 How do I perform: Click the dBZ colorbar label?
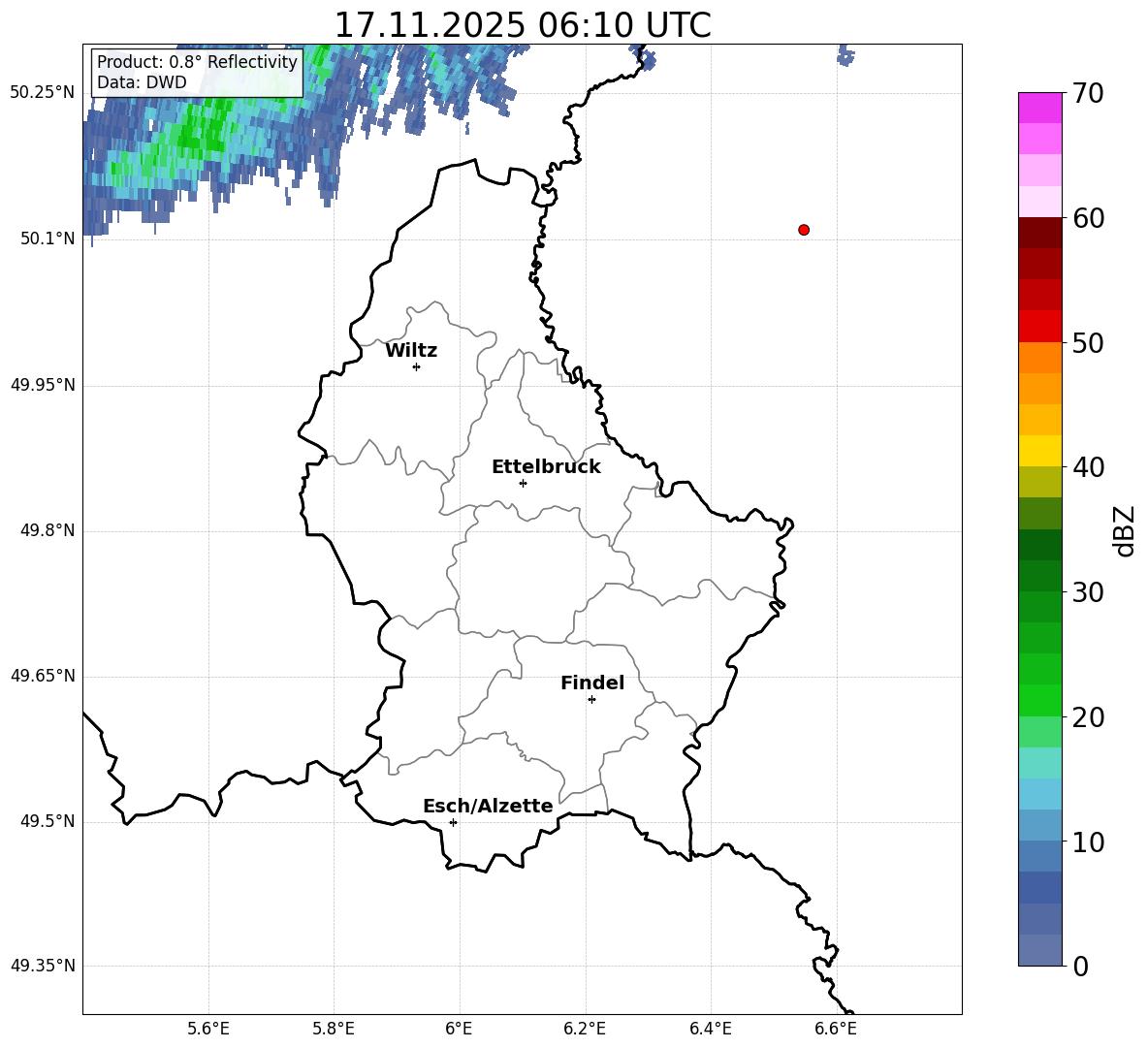[x=1126, y=530]
